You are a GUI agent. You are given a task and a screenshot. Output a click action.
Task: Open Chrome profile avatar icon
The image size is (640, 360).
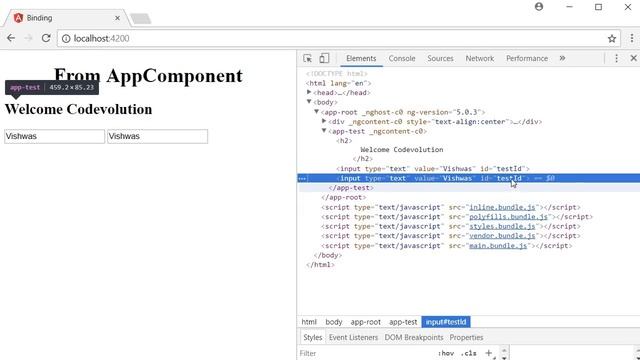tap(539, 7)
